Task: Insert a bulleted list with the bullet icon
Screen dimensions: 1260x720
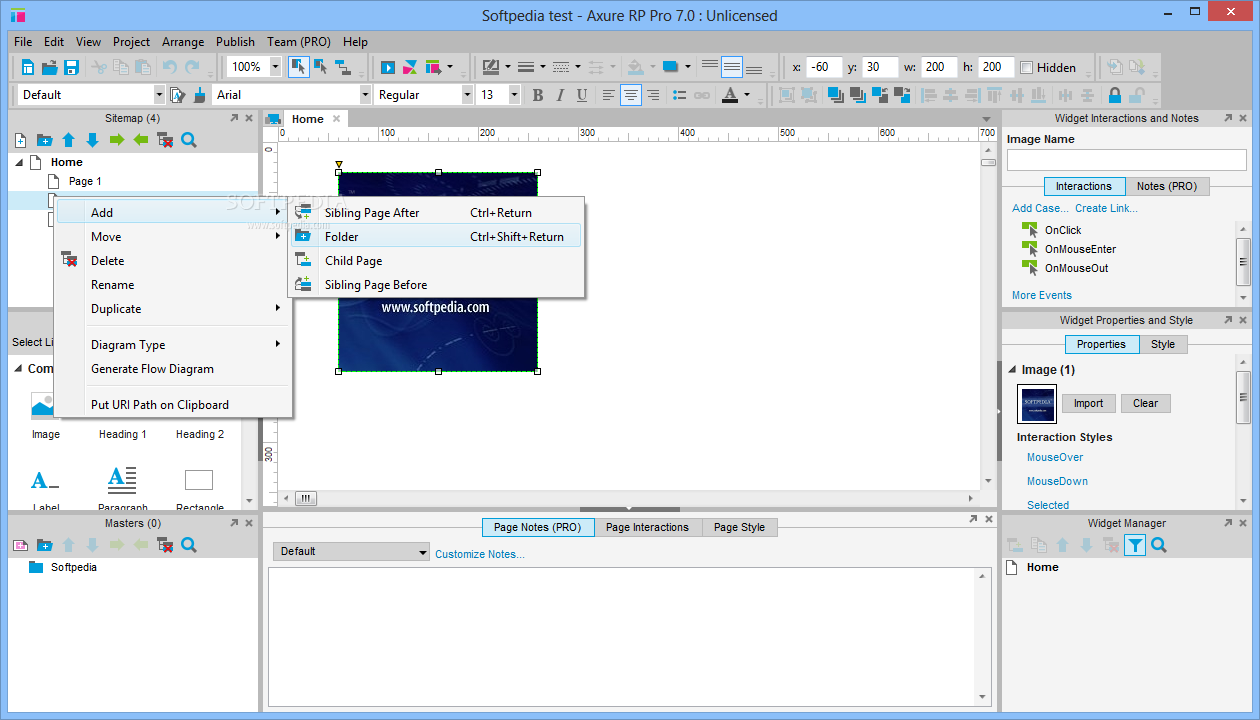Action: (x=680, y=95)
